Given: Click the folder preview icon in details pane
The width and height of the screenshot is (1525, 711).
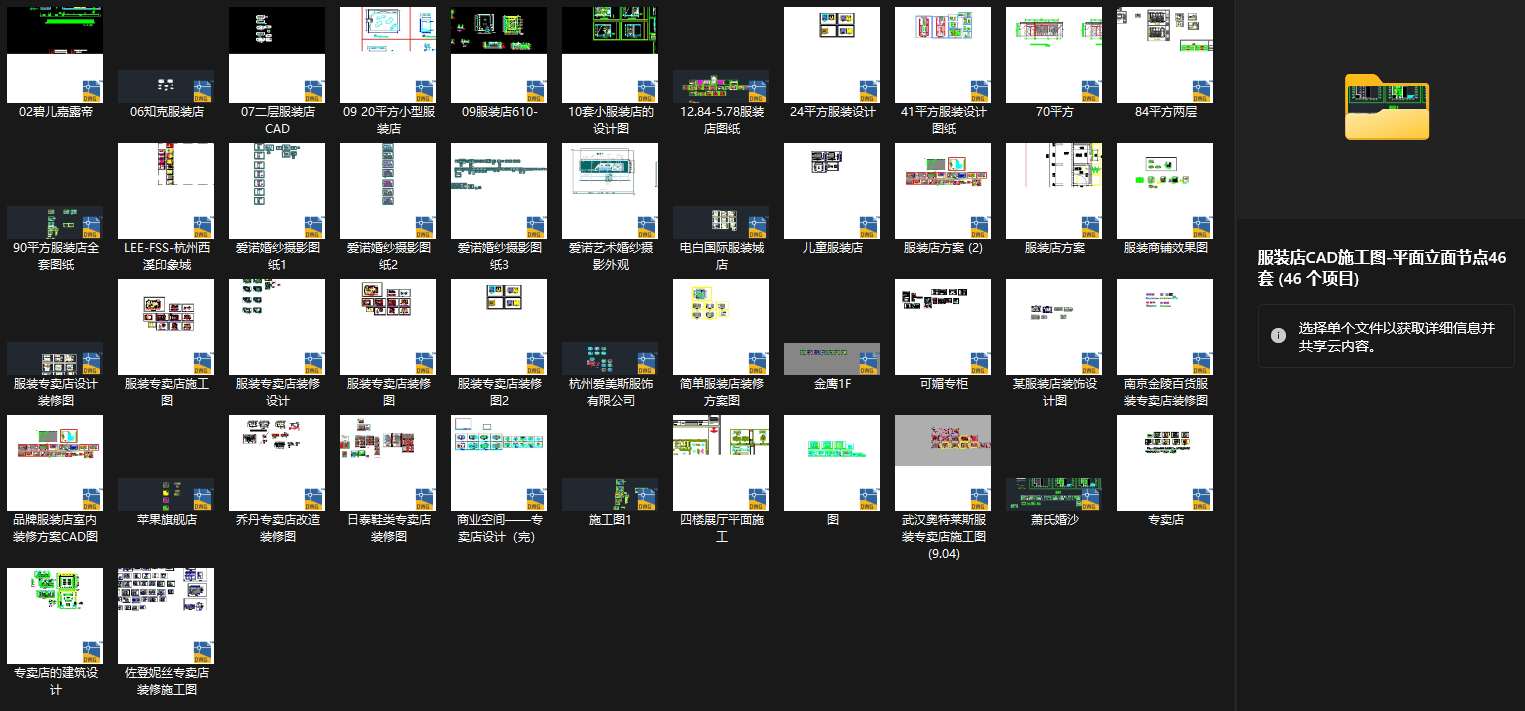Looking at the screenshot, I should (1386, 107).
